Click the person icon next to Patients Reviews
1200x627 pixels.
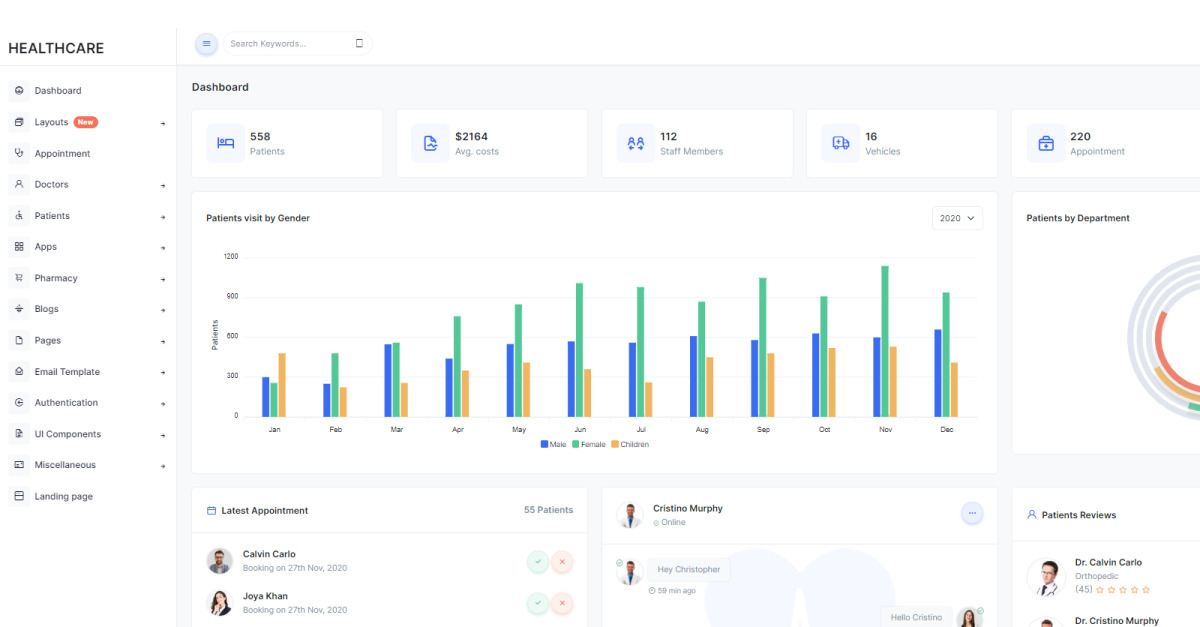1031,514
